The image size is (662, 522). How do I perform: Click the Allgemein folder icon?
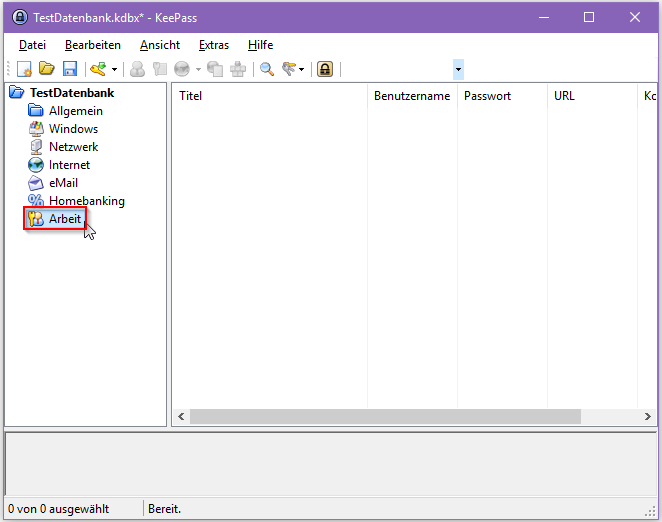[35, 111]
